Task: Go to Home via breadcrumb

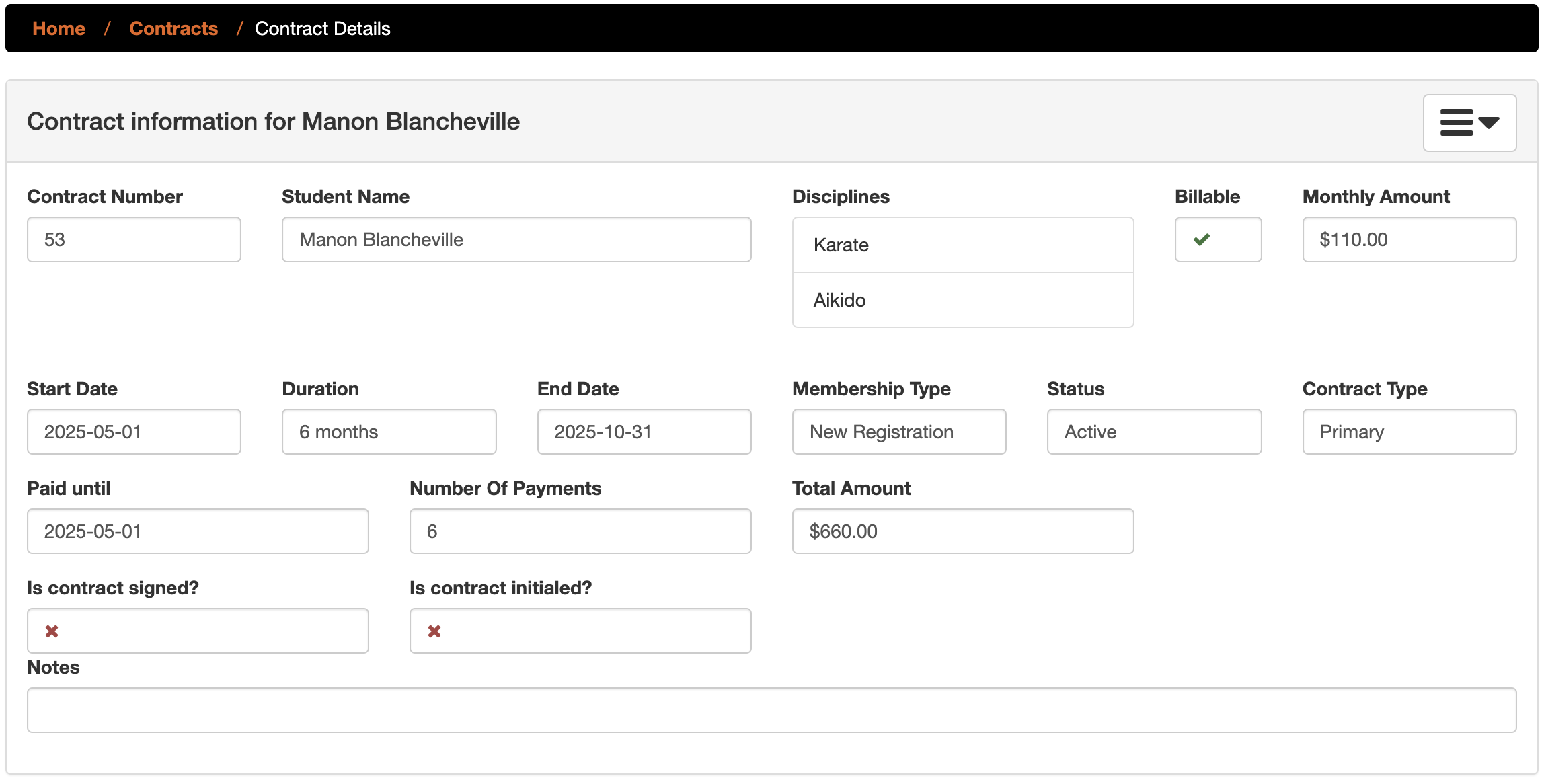Action: (59, 28)
